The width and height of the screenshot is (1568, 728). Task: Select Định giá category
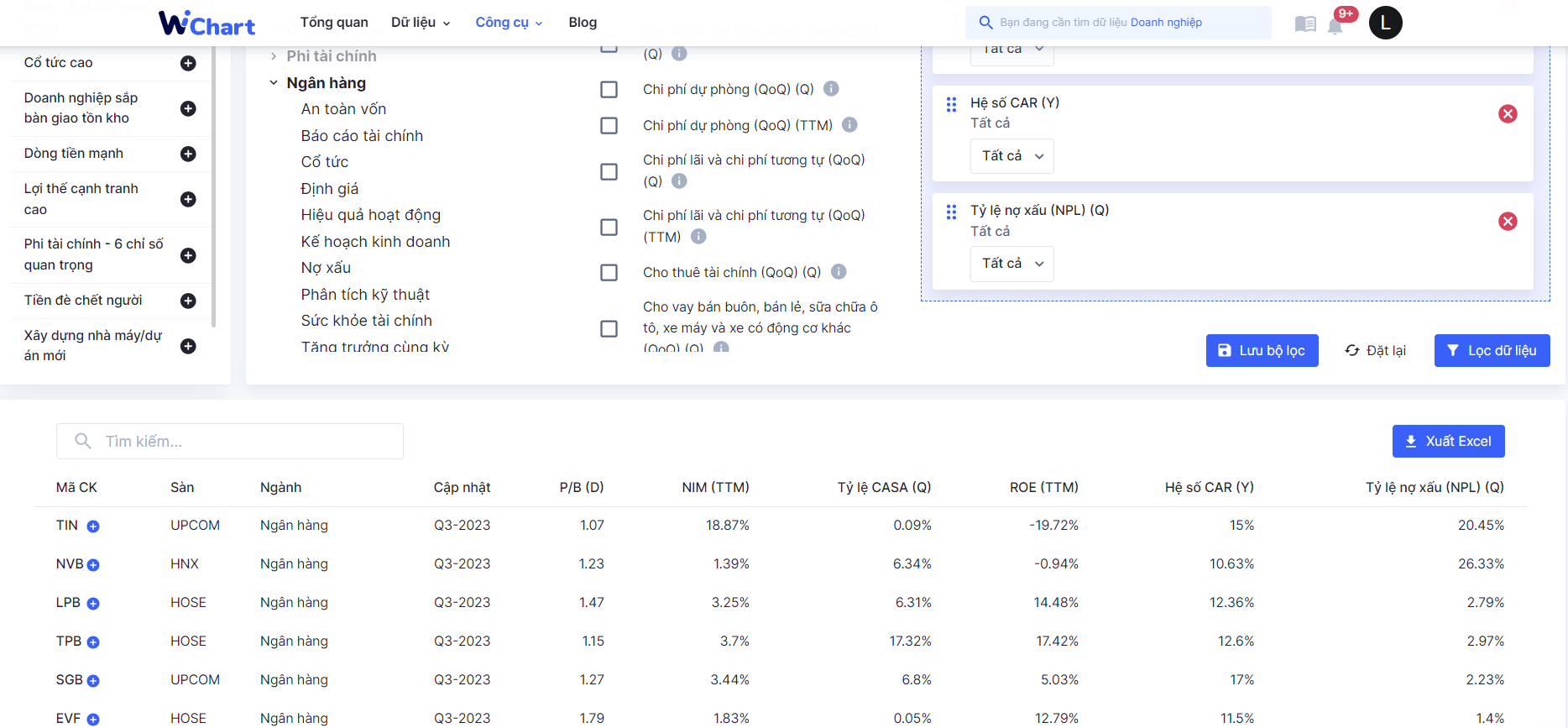(329, 189)
